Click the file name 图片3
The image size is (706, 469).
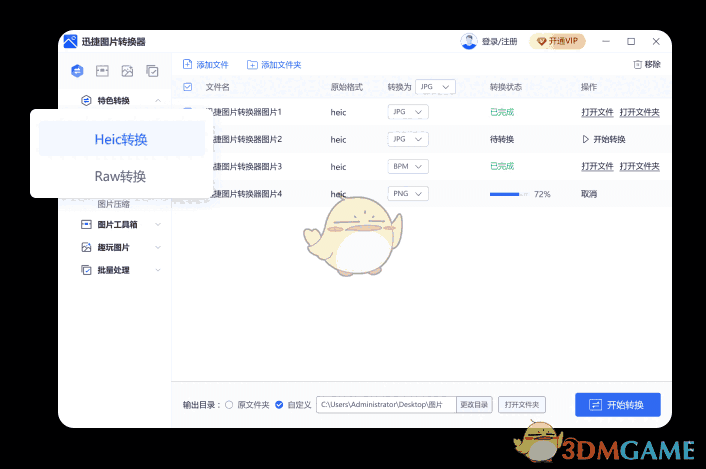[x=247, y=167]
